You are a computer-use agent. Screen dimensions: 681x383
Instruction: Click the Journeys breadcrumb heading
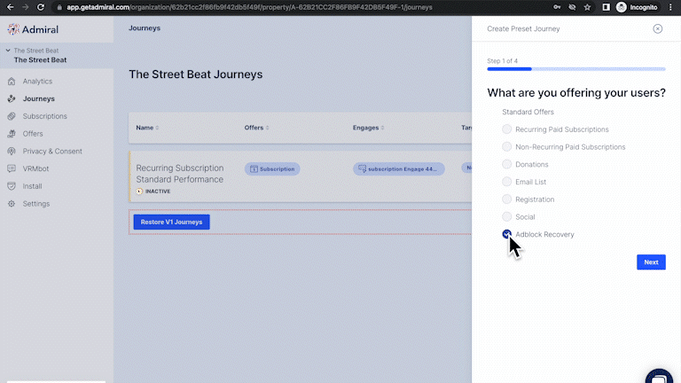[144, 28]
